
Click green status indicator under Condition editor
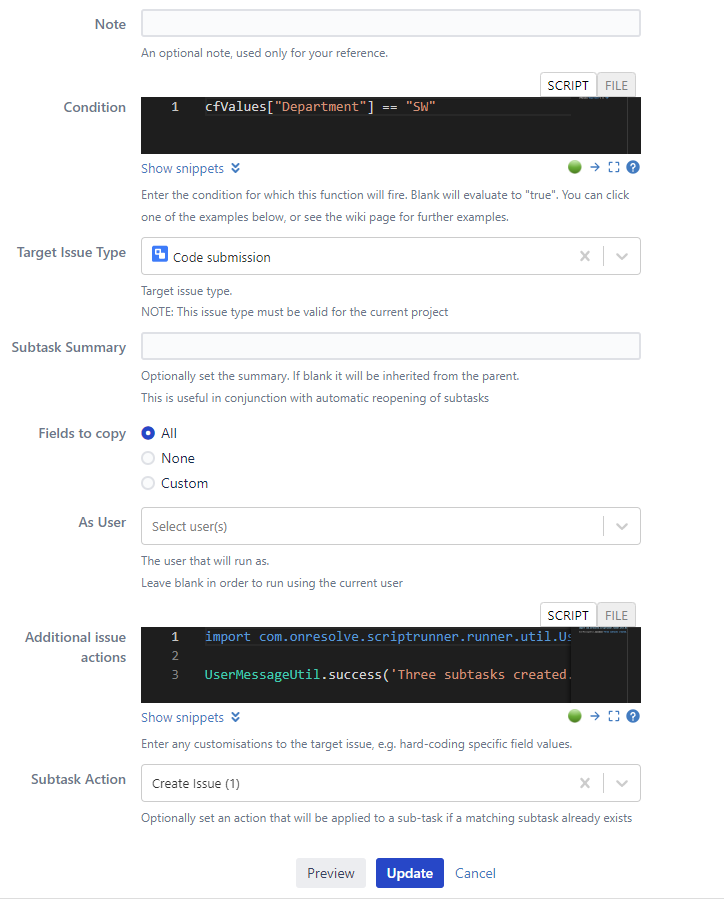tap(574, 167)
